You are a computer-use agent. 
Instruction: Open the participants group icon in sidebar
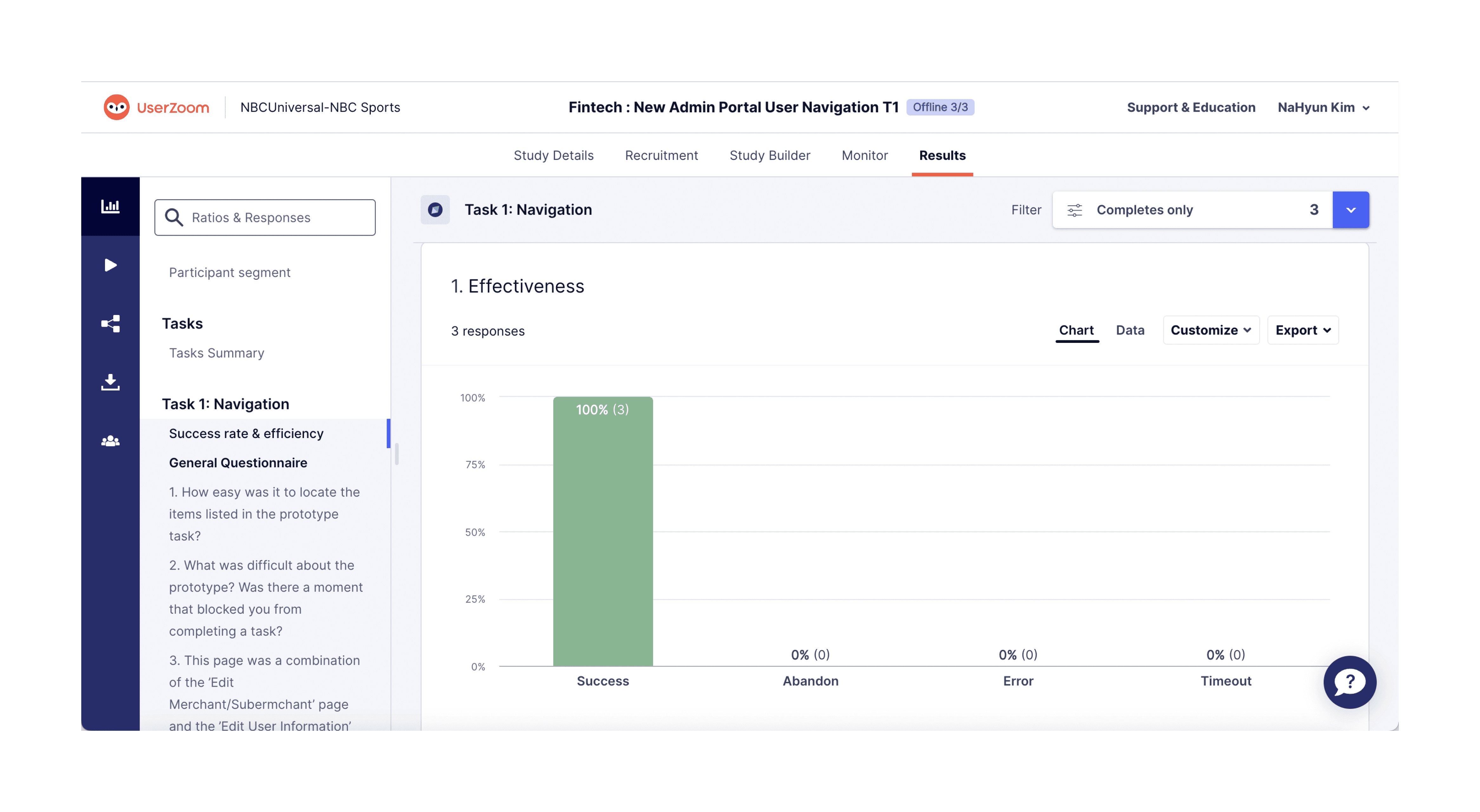(x=110, y=441)
